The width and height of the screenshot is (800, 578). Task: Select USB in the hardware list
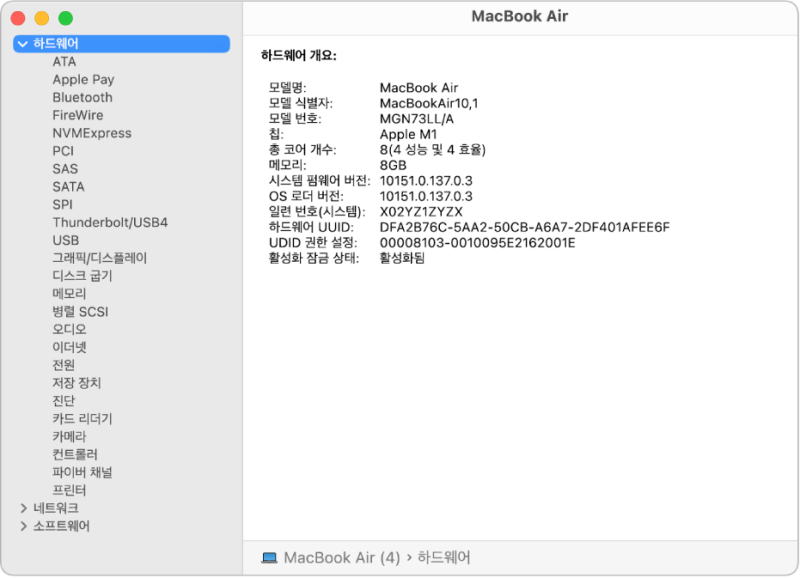[x=66, y=240]
